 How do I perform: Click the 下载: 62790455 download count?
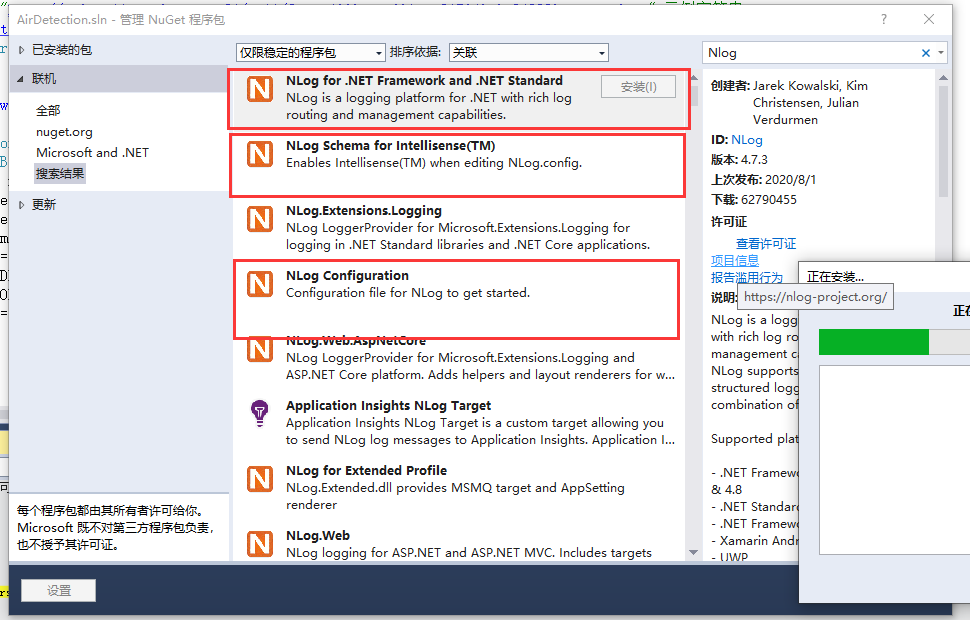coord(753,199)
